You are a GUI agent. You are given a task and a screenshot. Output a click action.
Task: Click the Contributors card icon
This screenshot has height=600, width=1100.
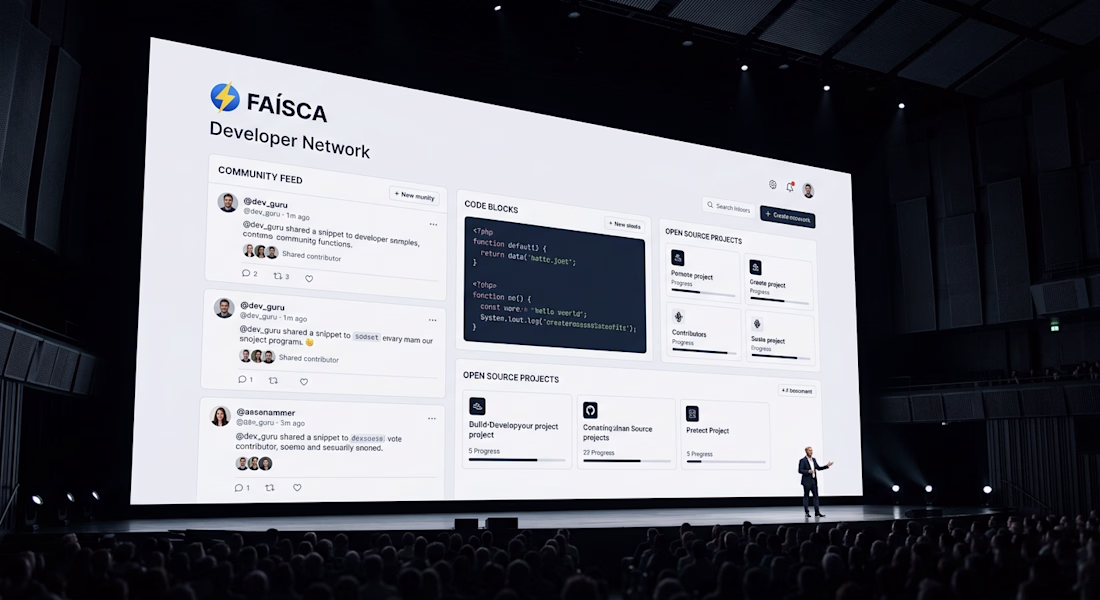click(678, 316)
